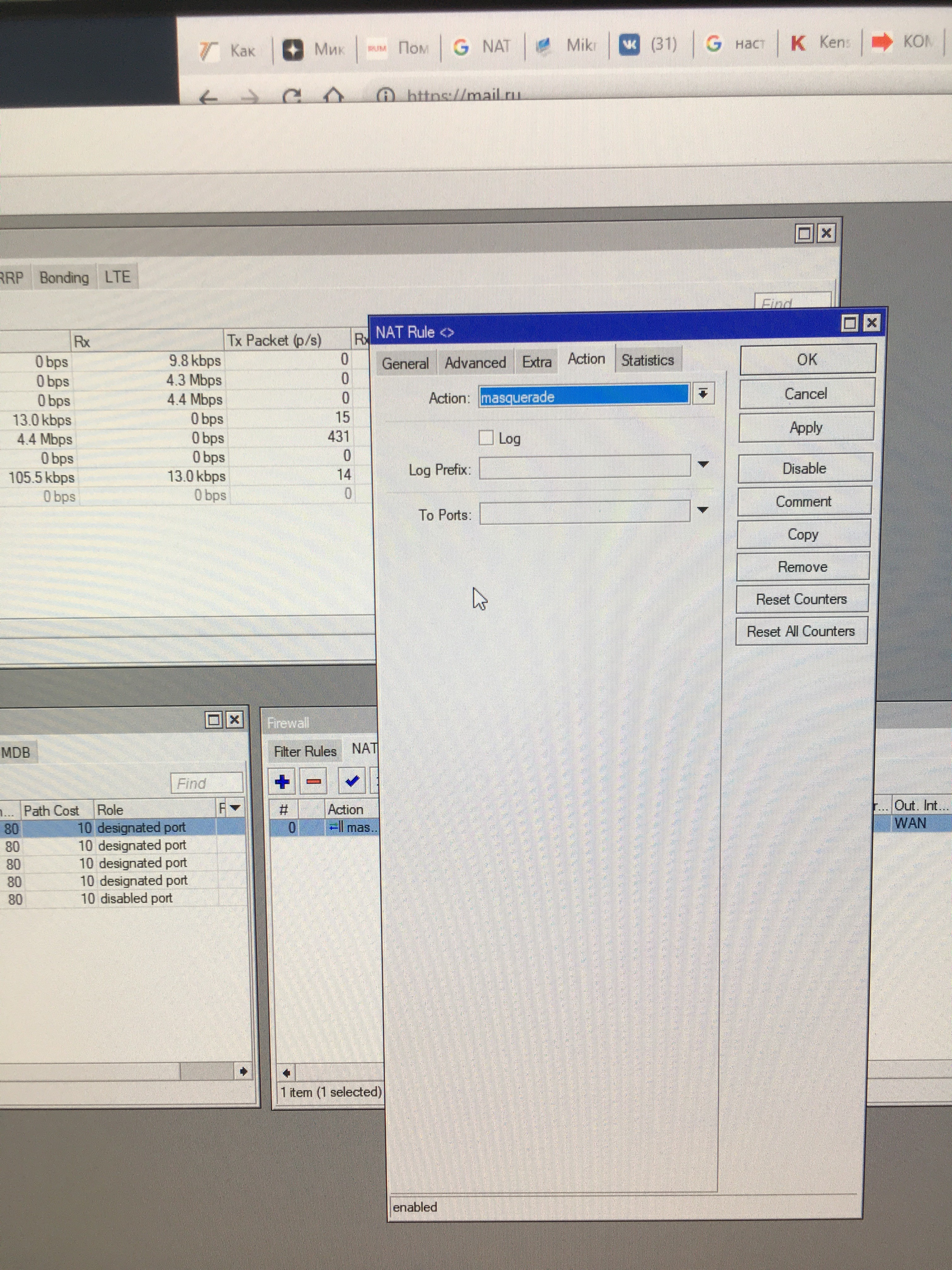Open column dropdown in bridge ports table
The width and height of the screenshot is (952, 1270).
[235, 808]
